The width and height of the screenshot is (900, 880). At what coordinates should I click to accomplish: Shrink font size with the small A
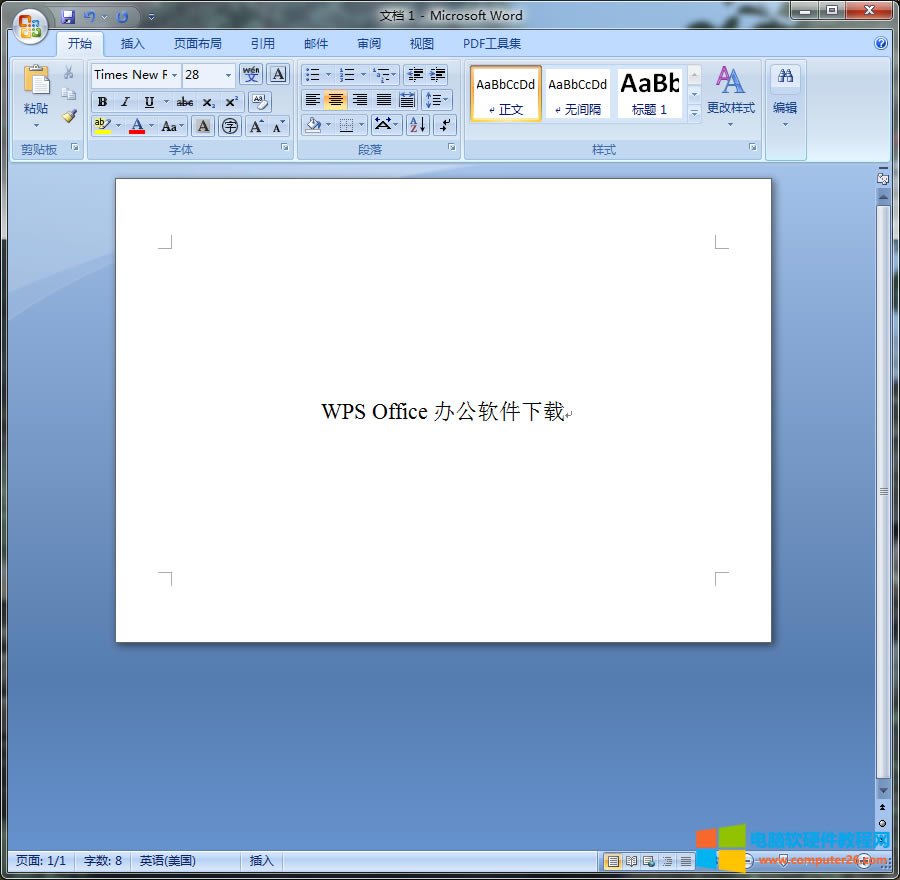click(278, 126)
